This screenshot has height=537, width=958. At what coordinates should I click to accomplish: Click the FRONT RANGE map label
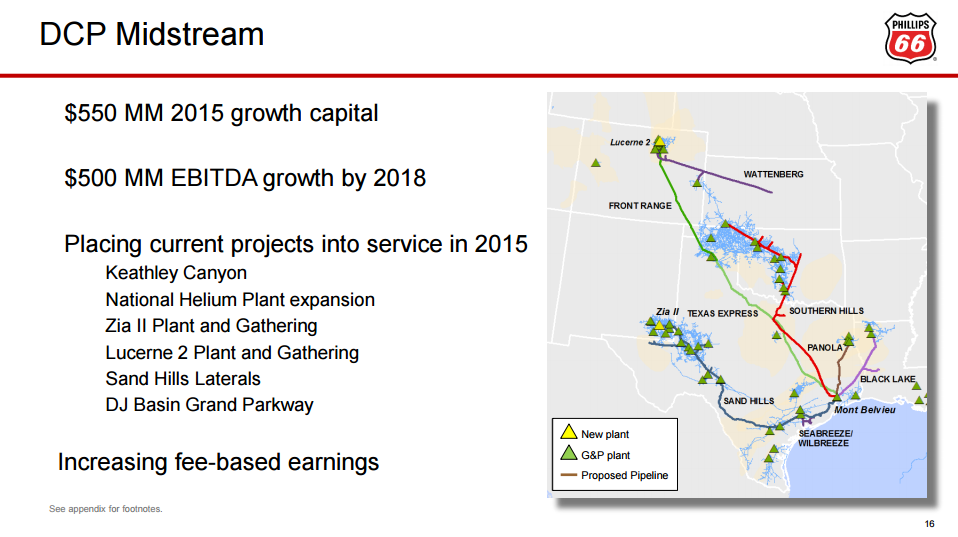click(x=640, y=206)
